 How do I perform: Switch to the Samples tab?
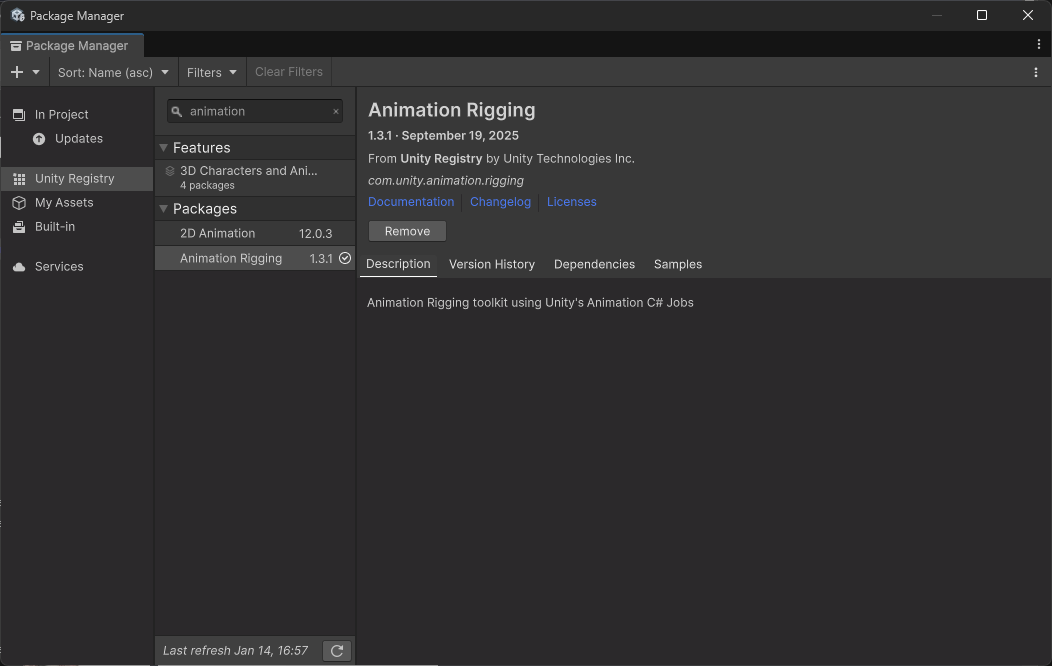pyautogui.click(x=678, y=264)
